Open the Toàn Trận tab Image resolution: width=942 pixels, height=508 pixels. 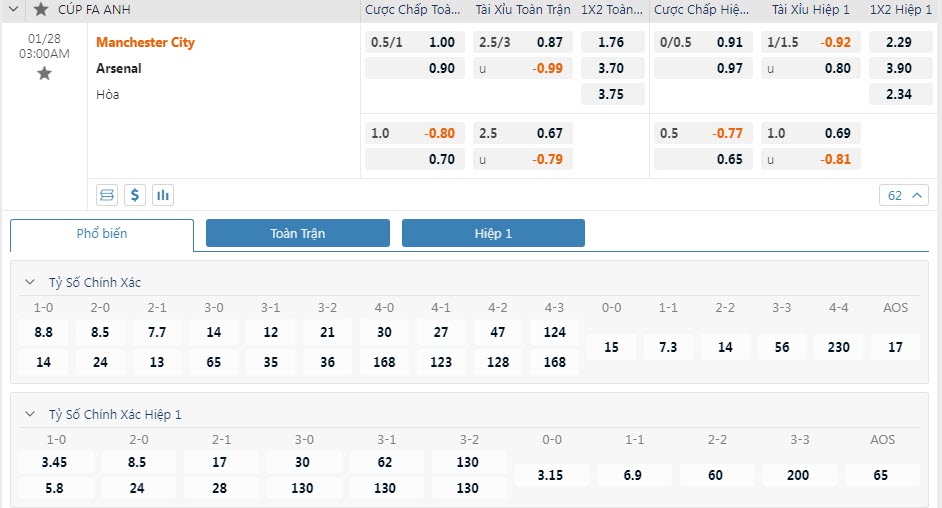coord(297,234)
